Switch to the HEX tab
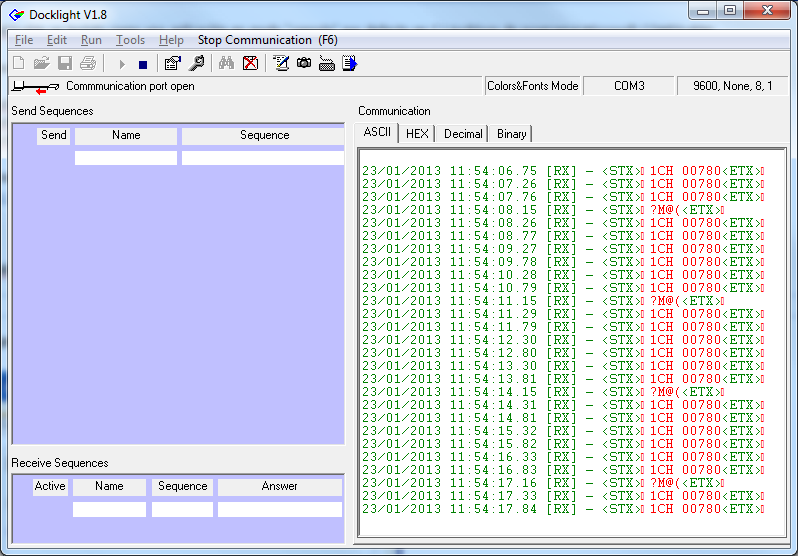The width and height of the screenshot is (798, 556). pyautogui.click(x=417, y=134)
